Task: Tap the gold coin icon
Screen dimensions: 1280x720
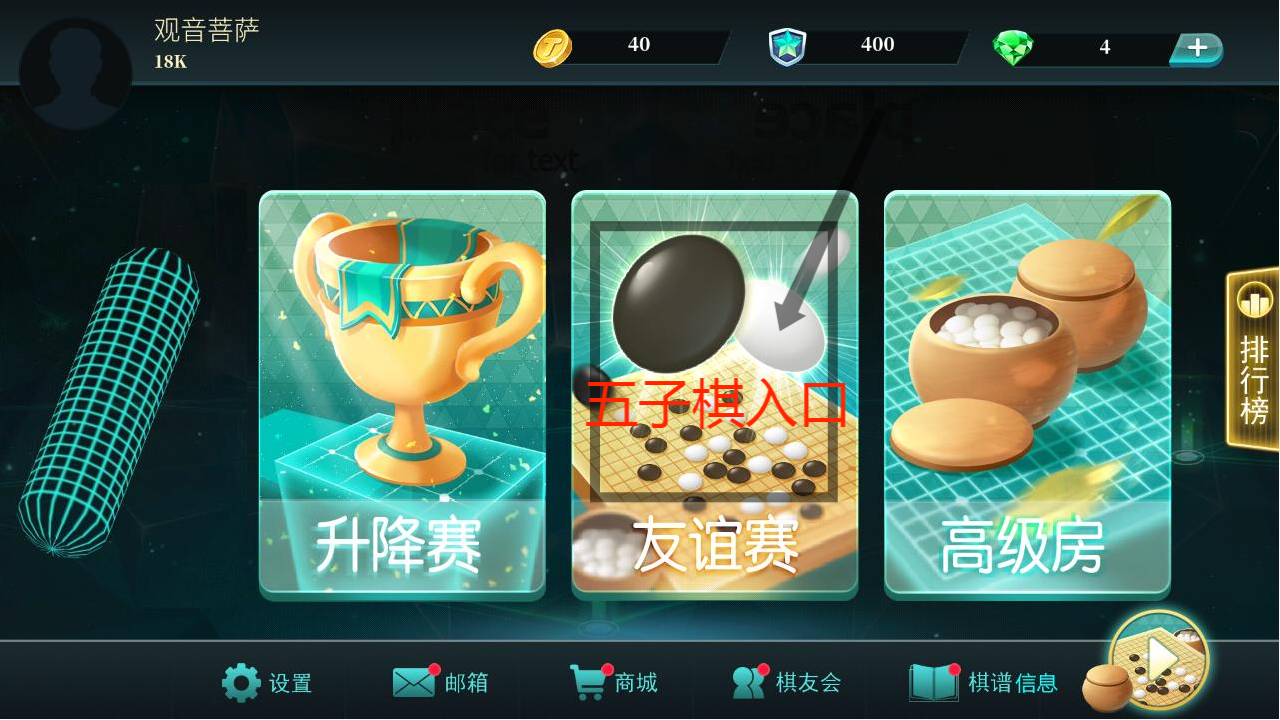Action: point(552,47)
